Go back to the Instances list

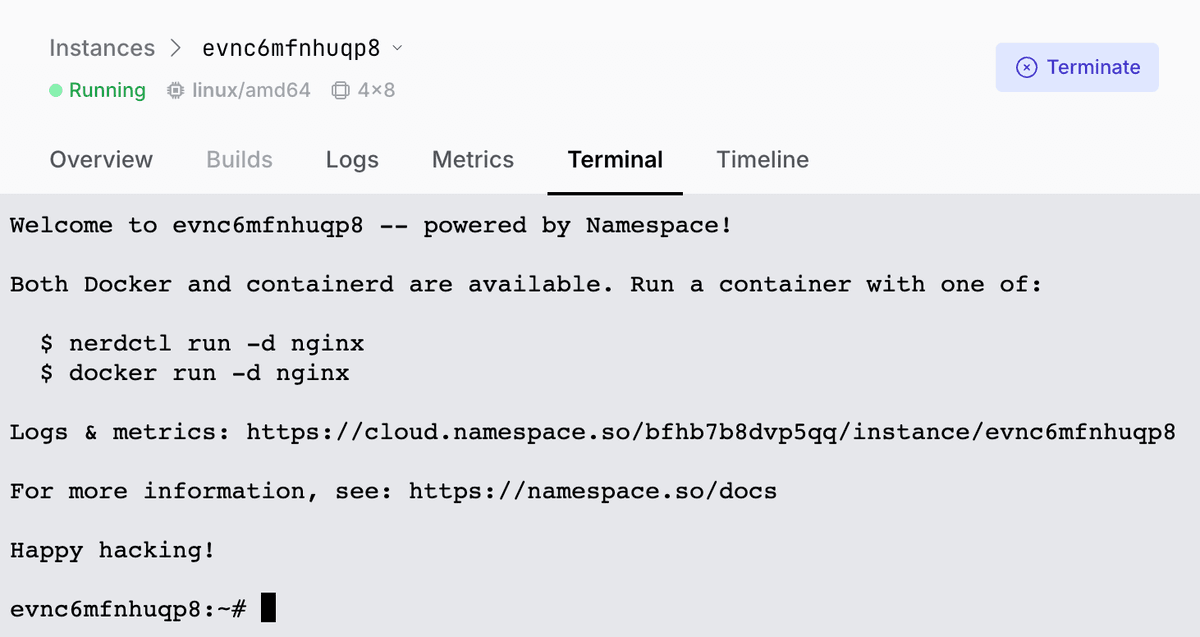pos(102,48)
